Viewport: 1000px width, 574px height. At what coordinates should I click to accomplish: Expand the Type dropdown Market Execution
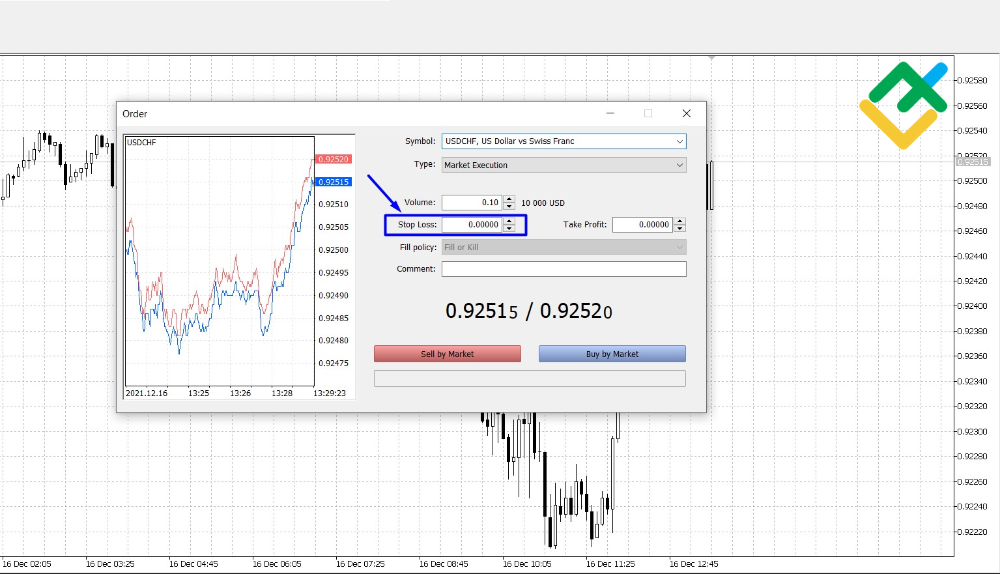pyautogui.click(x=564, y=165)
